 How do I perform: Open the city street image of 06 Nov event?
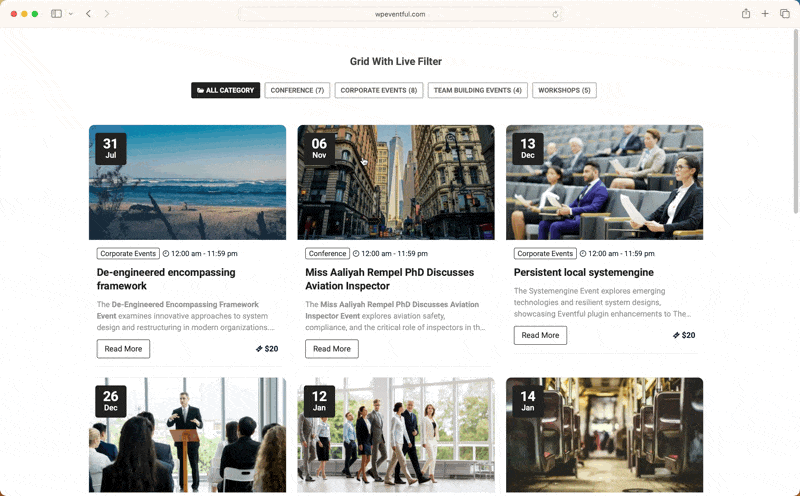396,182
